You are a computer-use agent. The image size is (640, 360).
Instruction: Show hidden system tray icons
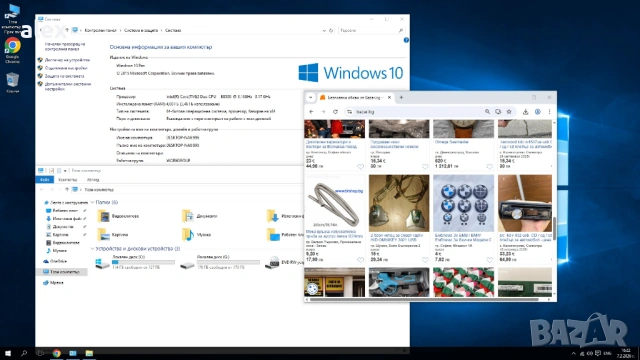[573, 353]
